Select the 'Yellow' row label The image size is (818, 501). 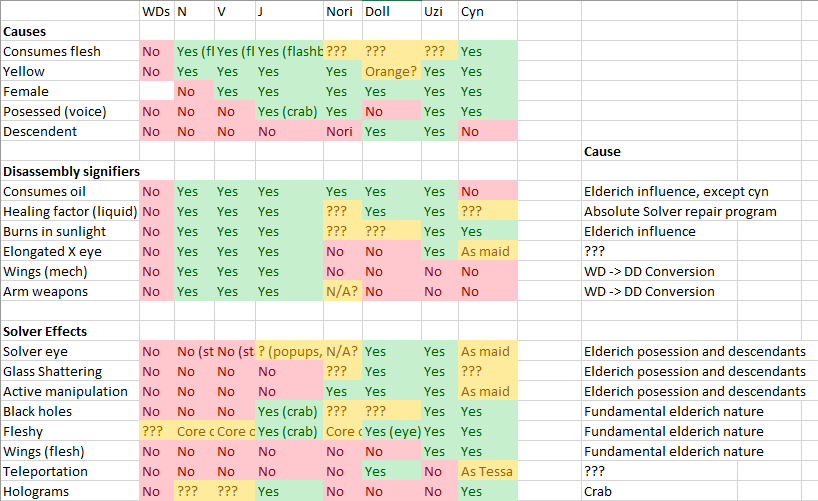pyautogui.click(x=70, y=71)
